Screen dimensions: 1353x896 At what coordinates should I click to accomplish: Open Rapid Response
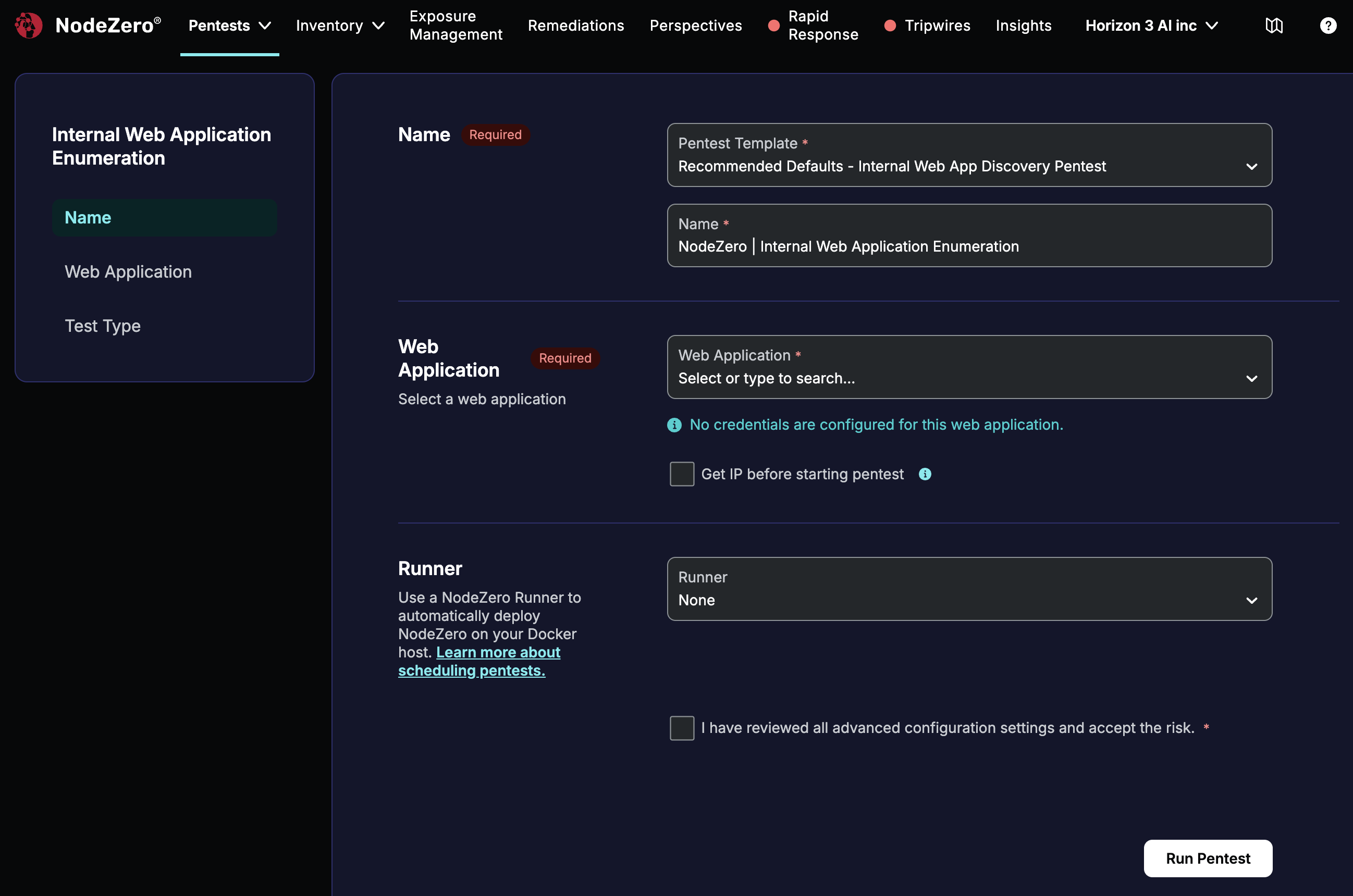pyautogui.click(x=823, y=25)
